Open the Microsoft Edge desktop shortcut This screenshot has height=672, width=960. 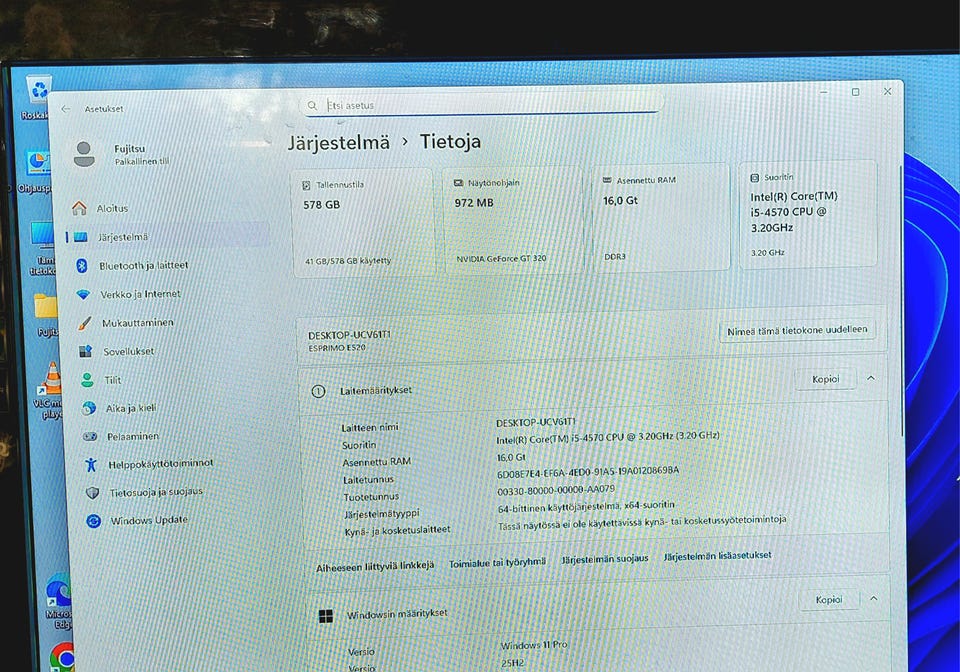58,601
